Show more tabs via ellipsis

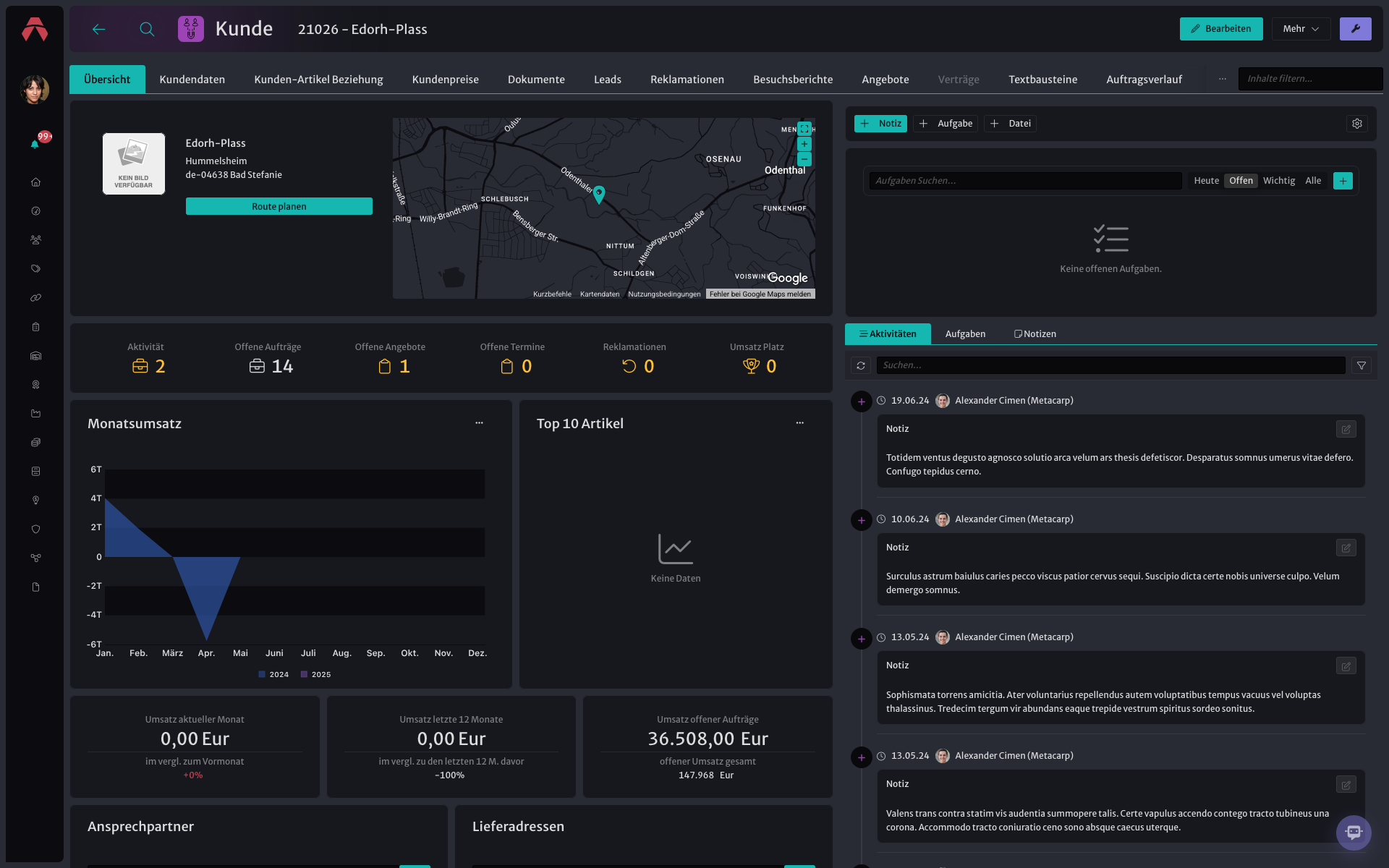(x=1223, y=79)
